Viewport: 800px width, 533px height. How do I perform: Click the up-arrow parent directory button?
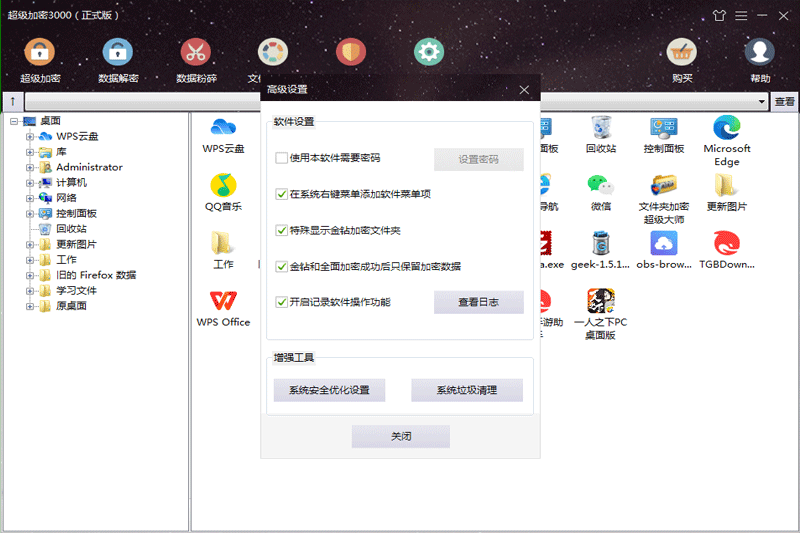[12, 102]
